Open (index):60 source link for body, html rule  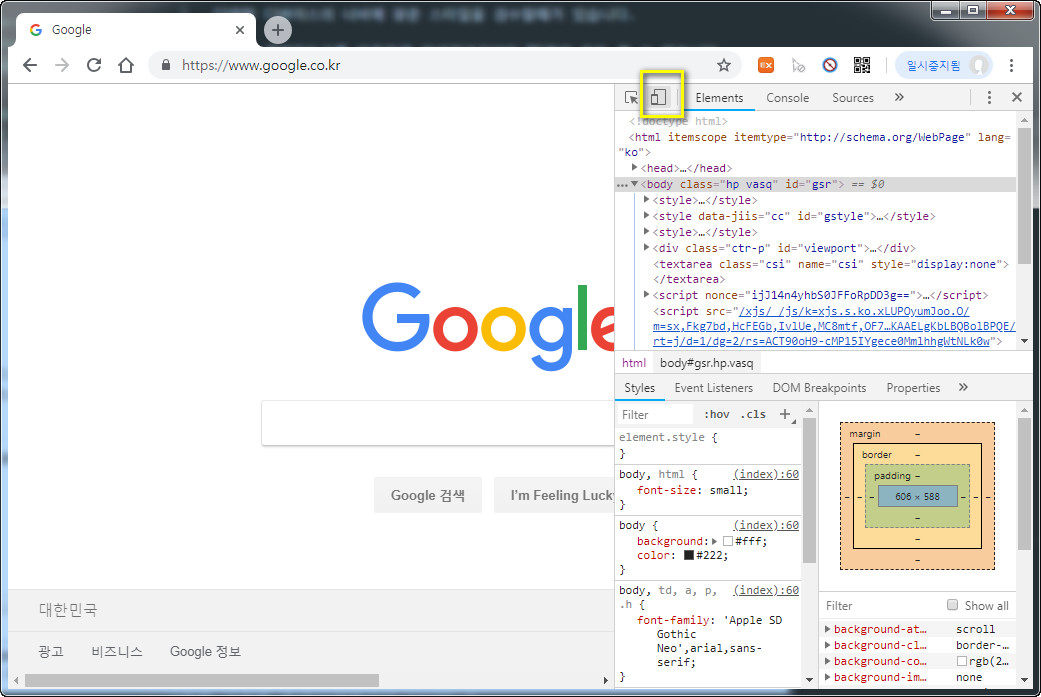(765, 474)
